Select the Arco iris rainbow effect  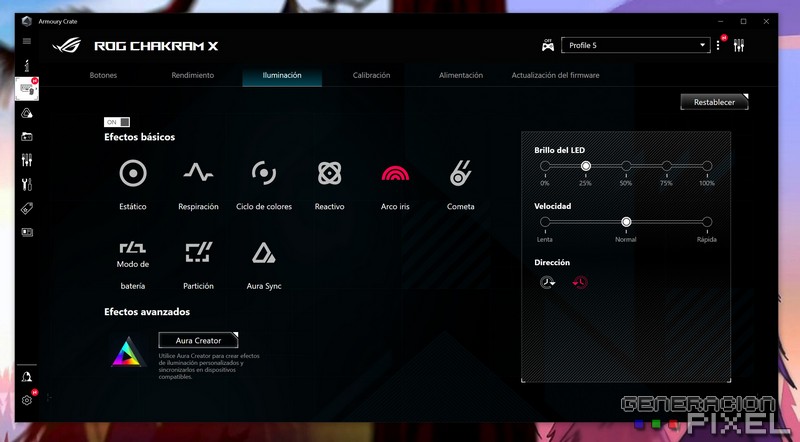tap(395, 174)
